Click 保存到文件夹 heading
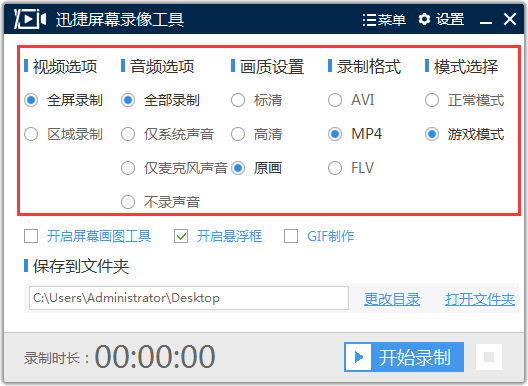The width and height of the screenshot is (528, 386). [81, 266]
